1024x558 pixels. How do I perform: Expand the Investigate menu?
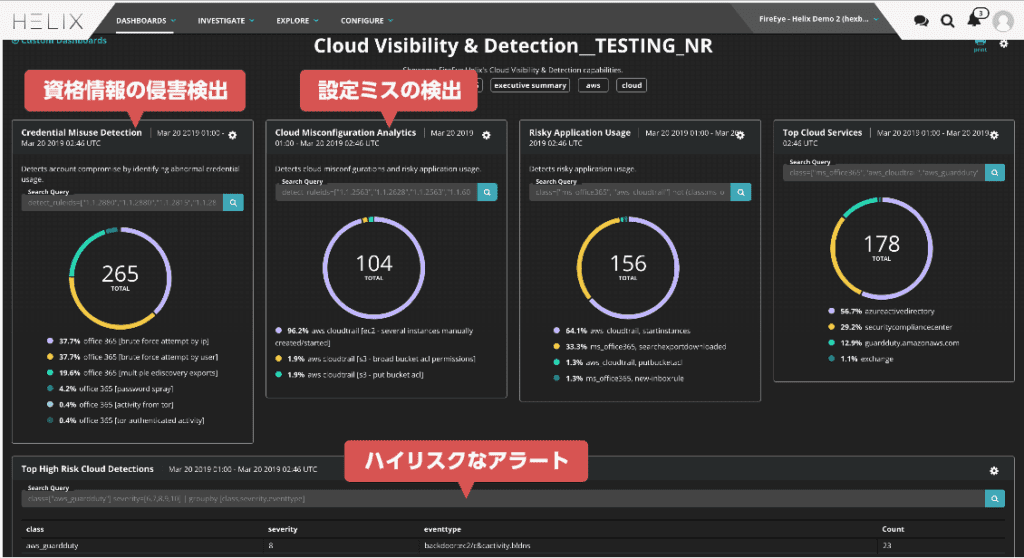[x=226, y=21]
